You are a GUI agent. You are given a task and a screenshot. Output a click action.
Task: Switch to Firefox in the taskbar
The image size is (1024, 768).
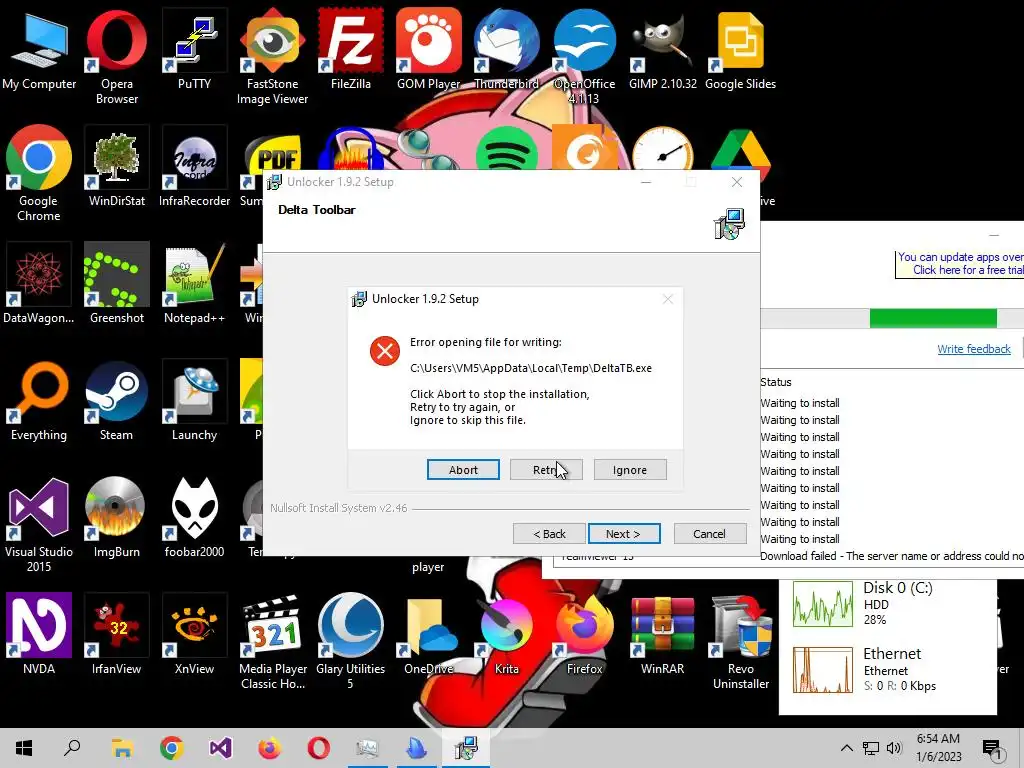269,748
